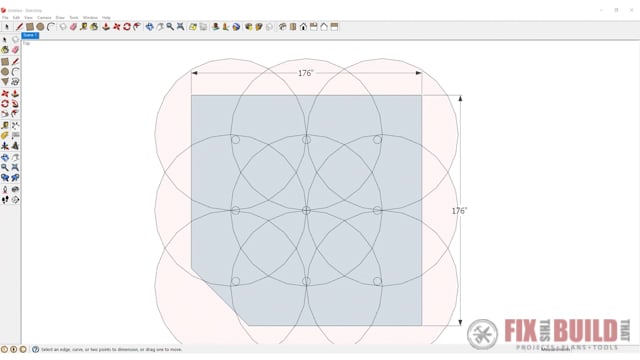Click Zoom Extents in top toolbar
The image size is (640, 360).
[x=180, y=27]
